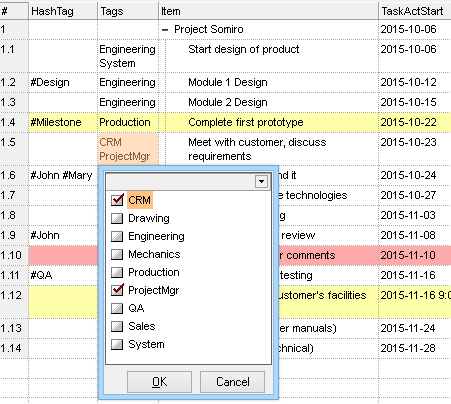
Task: Tick the Mechanics checkbox
Action: [x=117, y=254]
